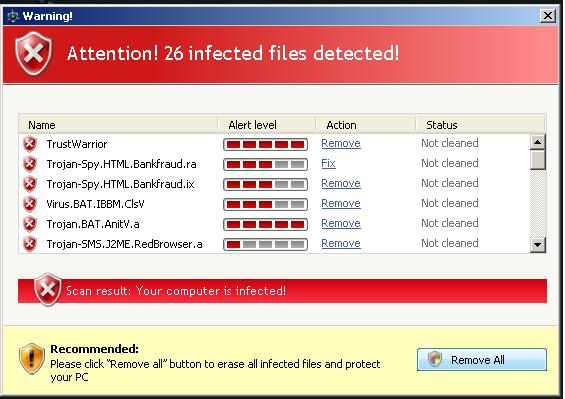Click the Warning title bar app icon
This screenshot has height=399, width=565.
click(13, 16)
